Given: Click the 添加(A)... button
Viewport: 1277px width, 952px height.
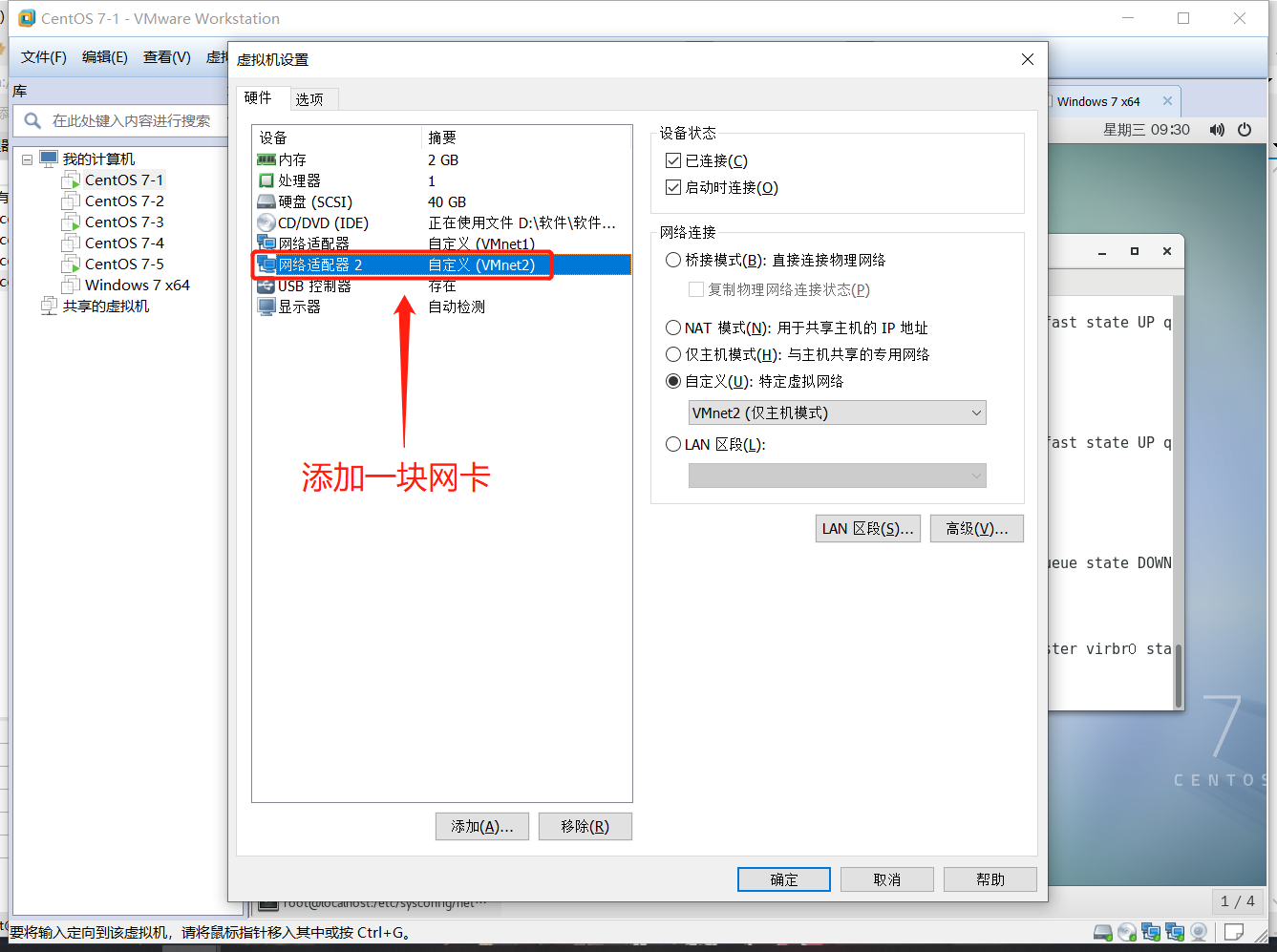Looking at the screenshot, I should [482, 827].
